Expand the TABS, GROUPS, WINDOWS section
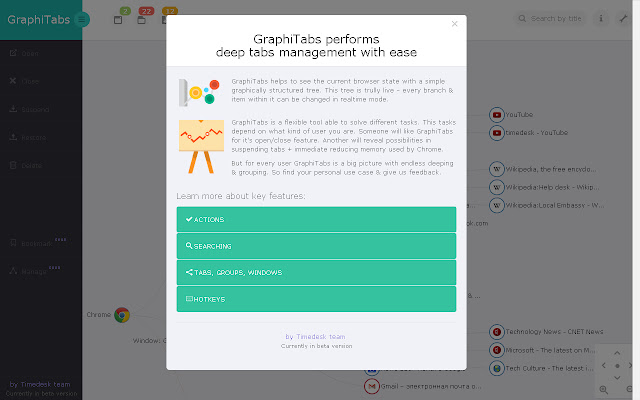 316,272
